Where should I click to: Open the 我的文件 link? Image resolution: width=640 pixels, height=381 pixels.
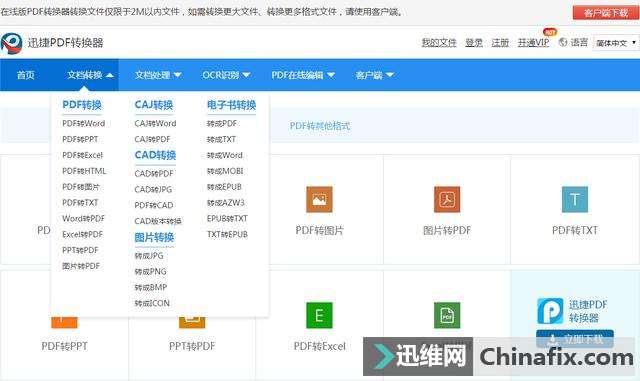(439, 42)
